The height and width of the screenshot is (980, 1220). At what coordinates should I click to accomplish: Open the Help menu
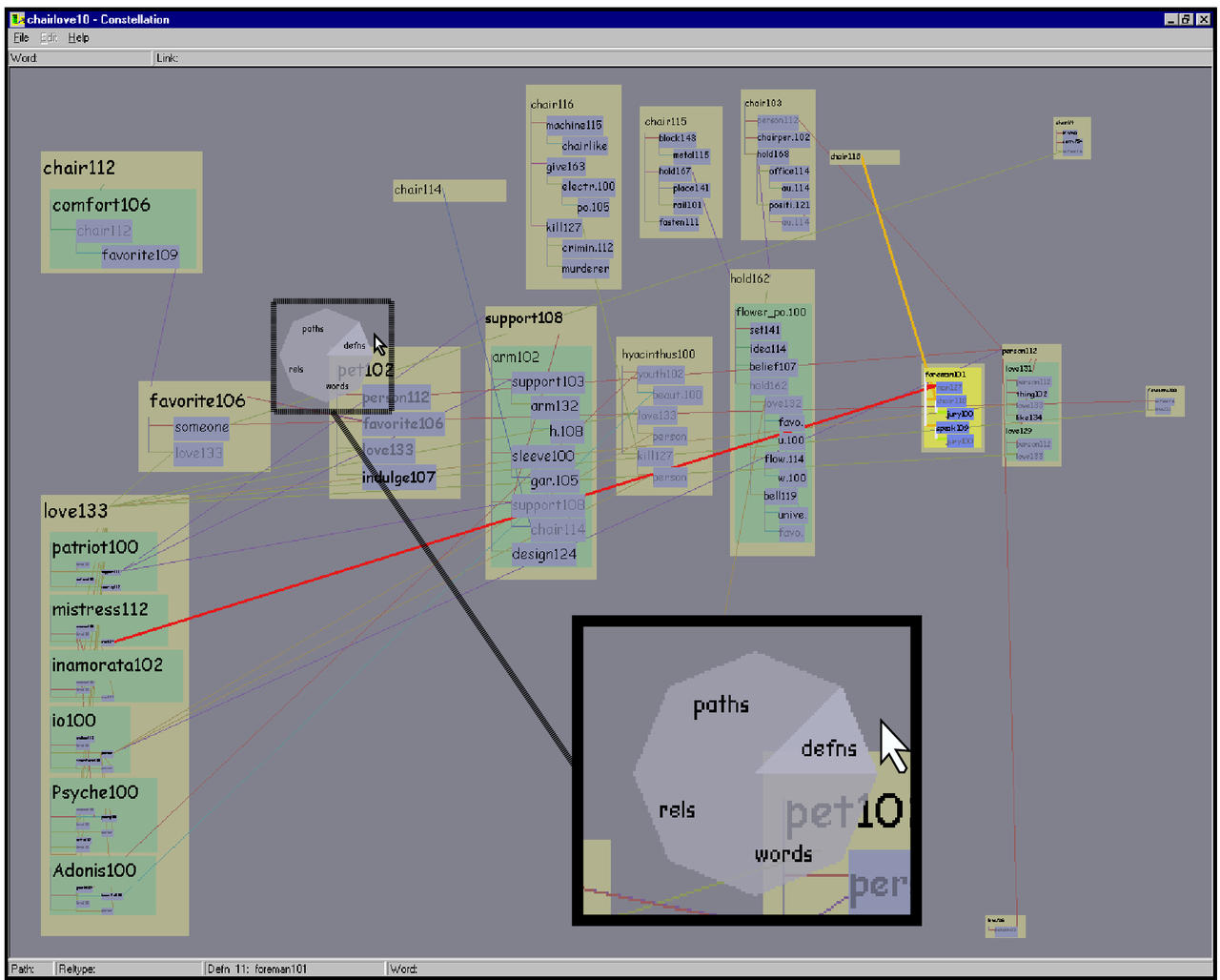coord(78,38)
